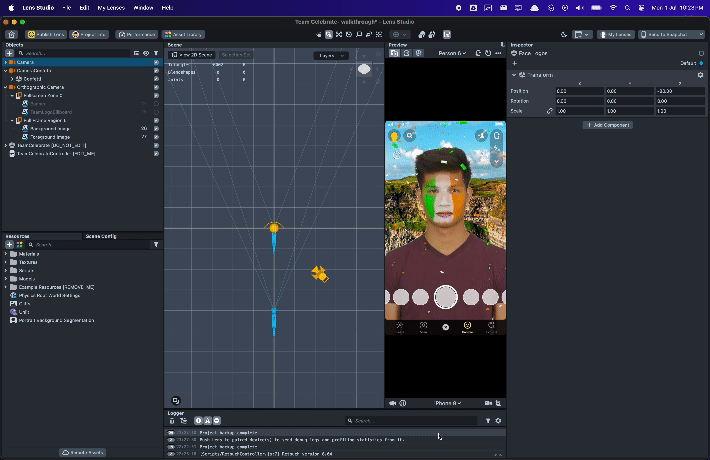
Task: Open the Layers dropdown in the Scene panel
Action: [x=330, y=56]
